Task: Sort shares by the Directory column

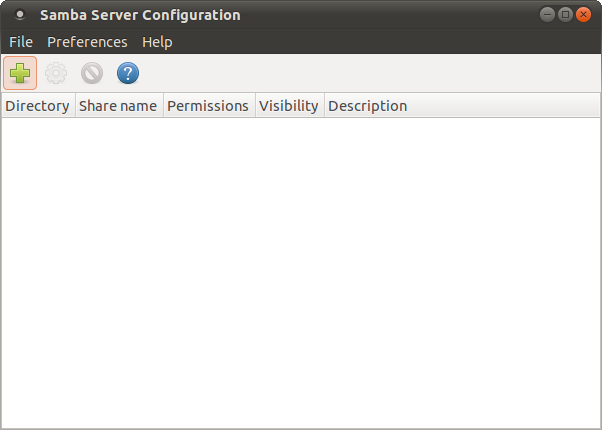Action: click(38, 106)
